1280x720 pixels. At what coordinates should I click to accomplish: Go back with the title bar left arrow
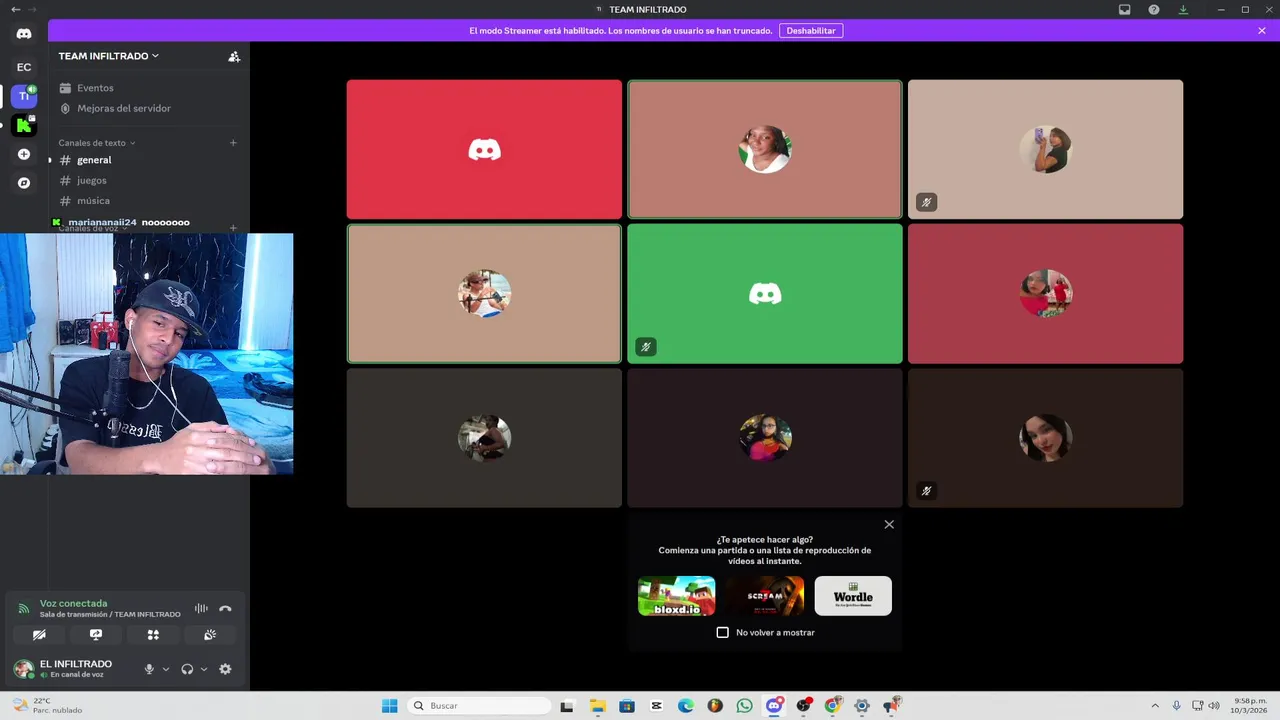pos(15,10)
